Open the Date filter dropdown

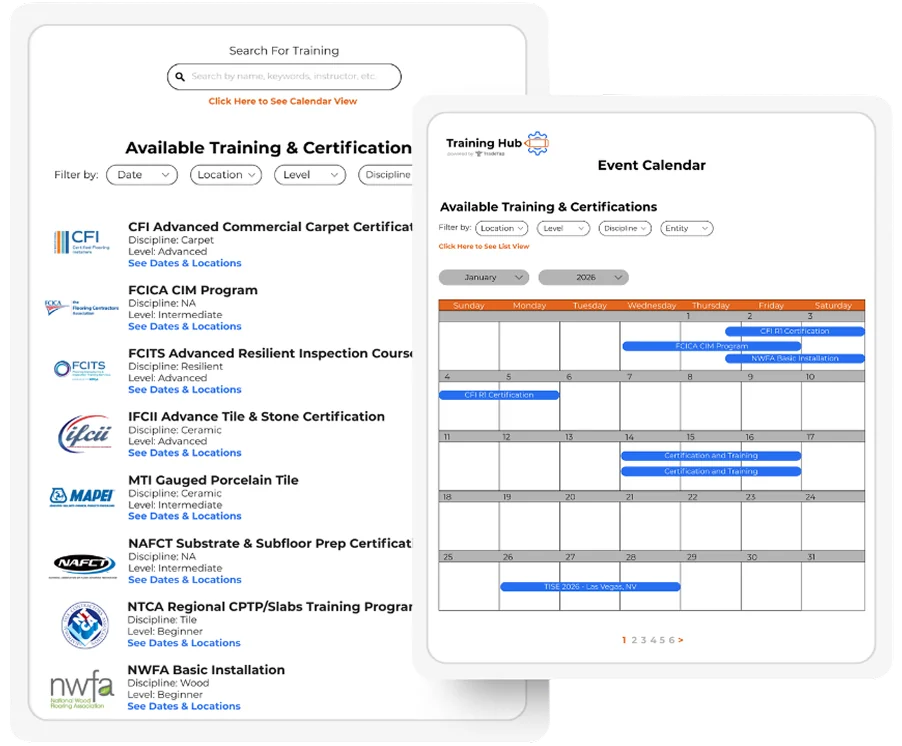pos(142,175)
